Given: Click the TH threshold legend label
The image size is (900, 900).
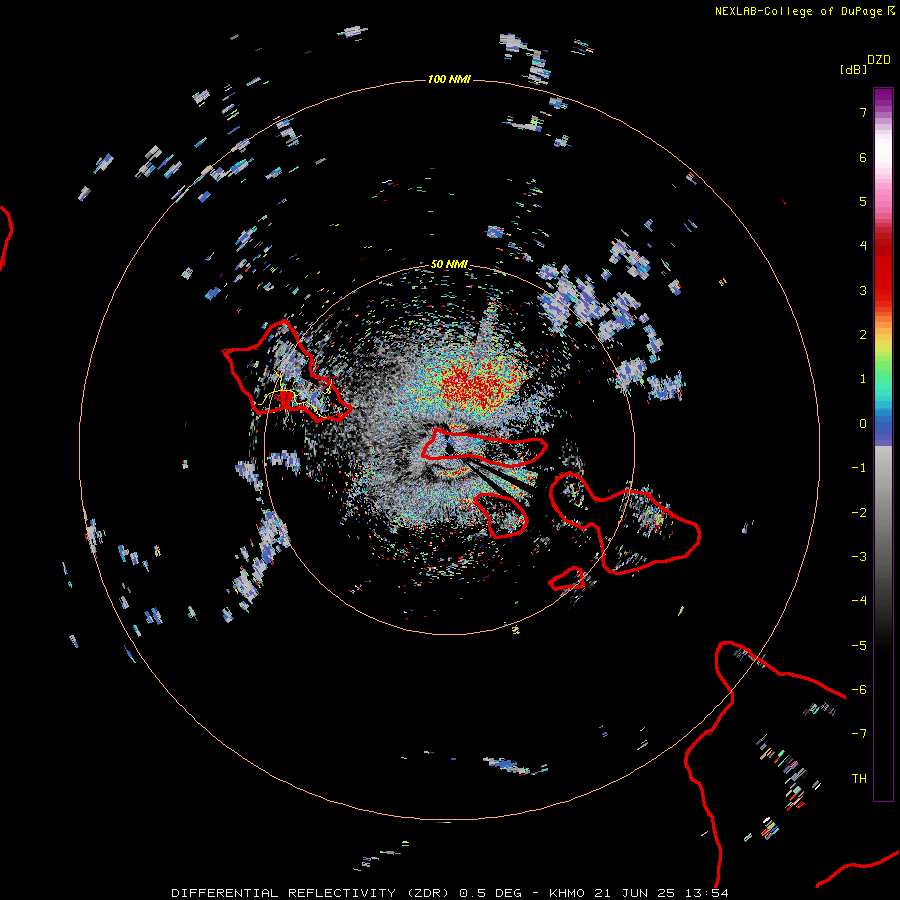Looking at the screenshot, I should click(x=859, y=779).
